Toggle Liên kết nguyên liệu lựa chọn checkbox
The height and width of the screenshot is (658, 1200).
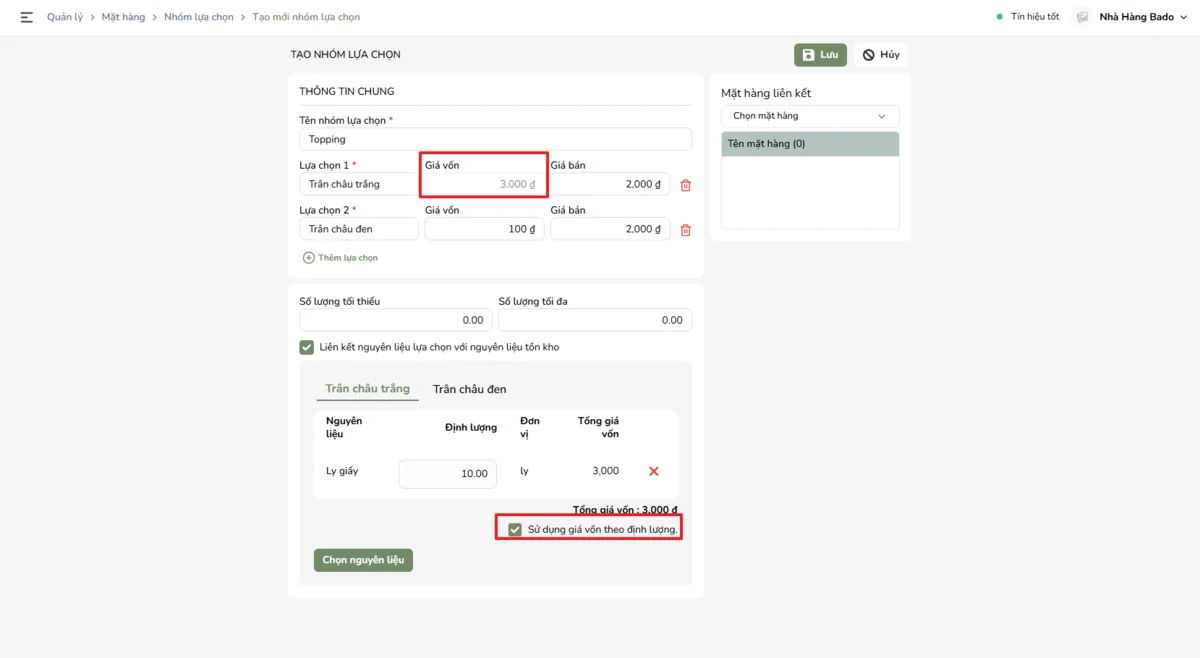click(x=307, y=347)
